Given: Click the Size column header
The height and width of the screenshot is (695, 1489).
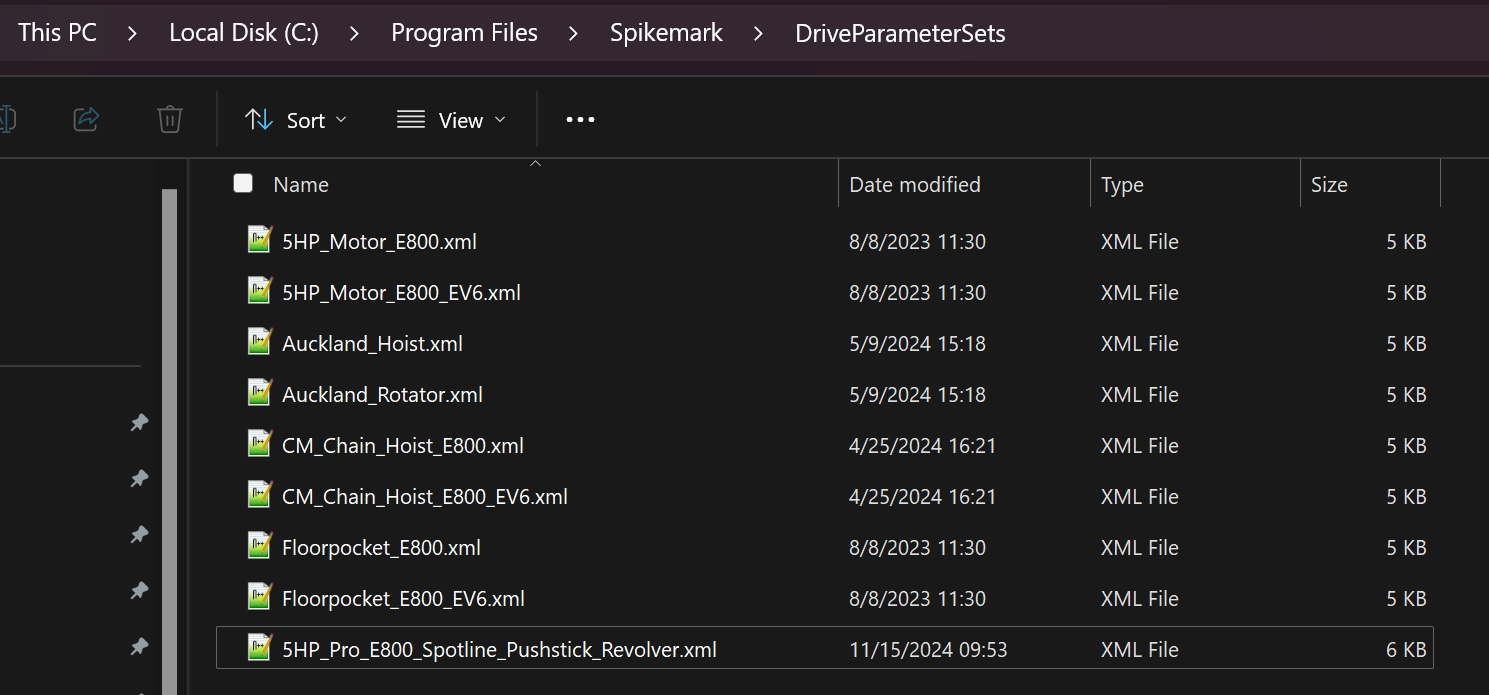Looking at the screenshot, I should [x=1328, y=185].
